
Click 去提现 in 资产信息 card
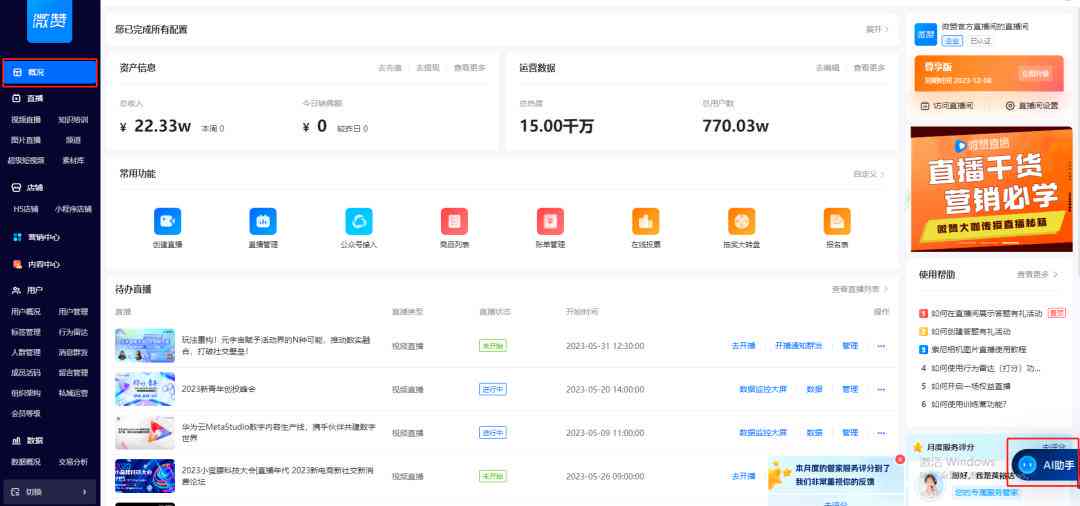[x=428, y=67]
